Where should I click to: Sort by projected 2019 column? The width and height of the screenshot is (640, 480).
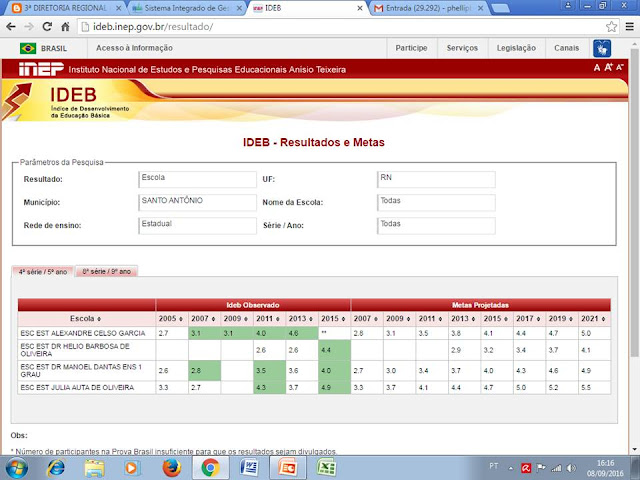562,318
